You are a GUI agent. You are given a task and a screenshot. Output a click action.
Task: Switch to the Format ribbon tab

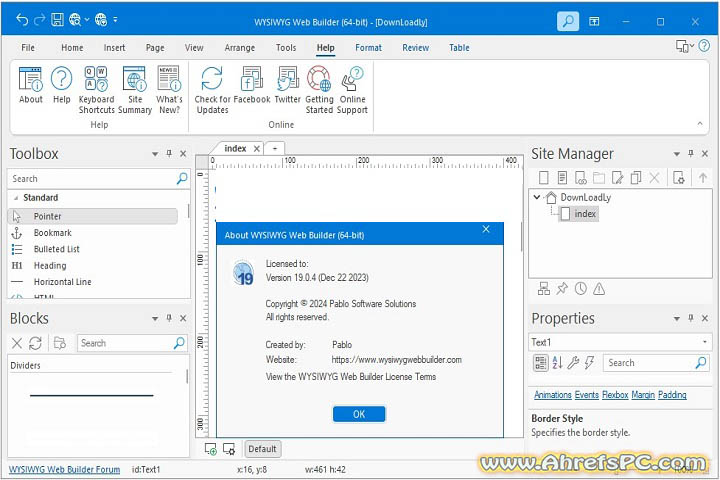pyautogui.click(x=368, y=48)
